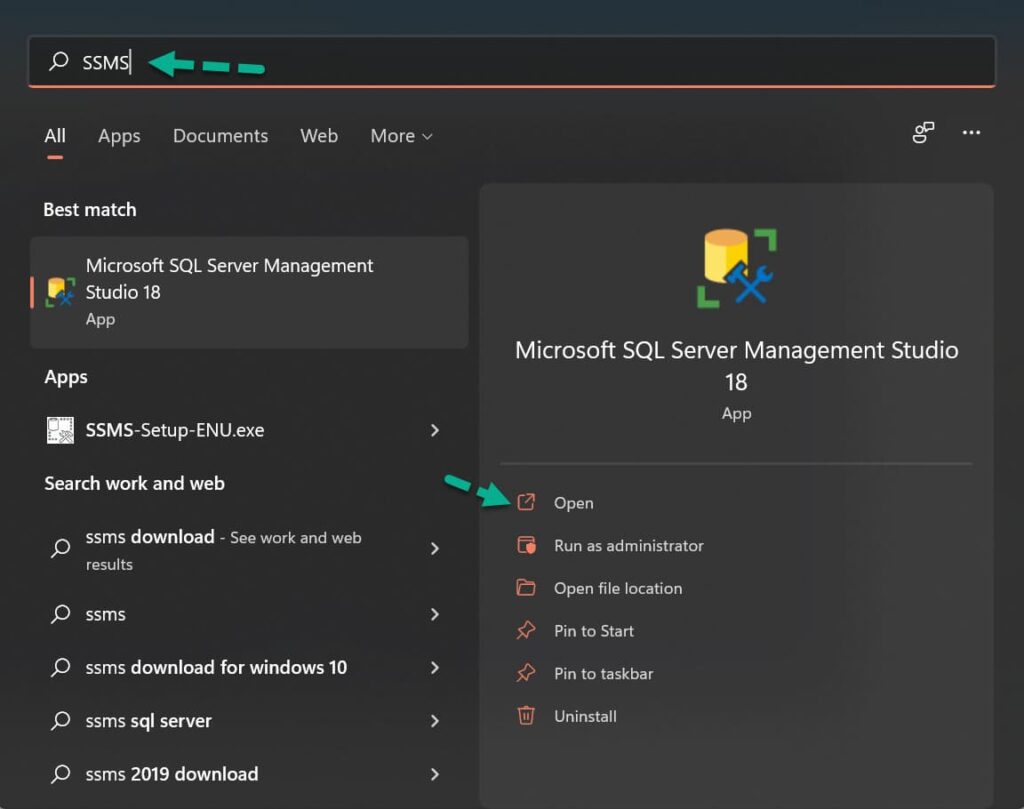
Task: Click the Run as administrator shield icon
Action: pyautogui.click(x=526, y=546)
